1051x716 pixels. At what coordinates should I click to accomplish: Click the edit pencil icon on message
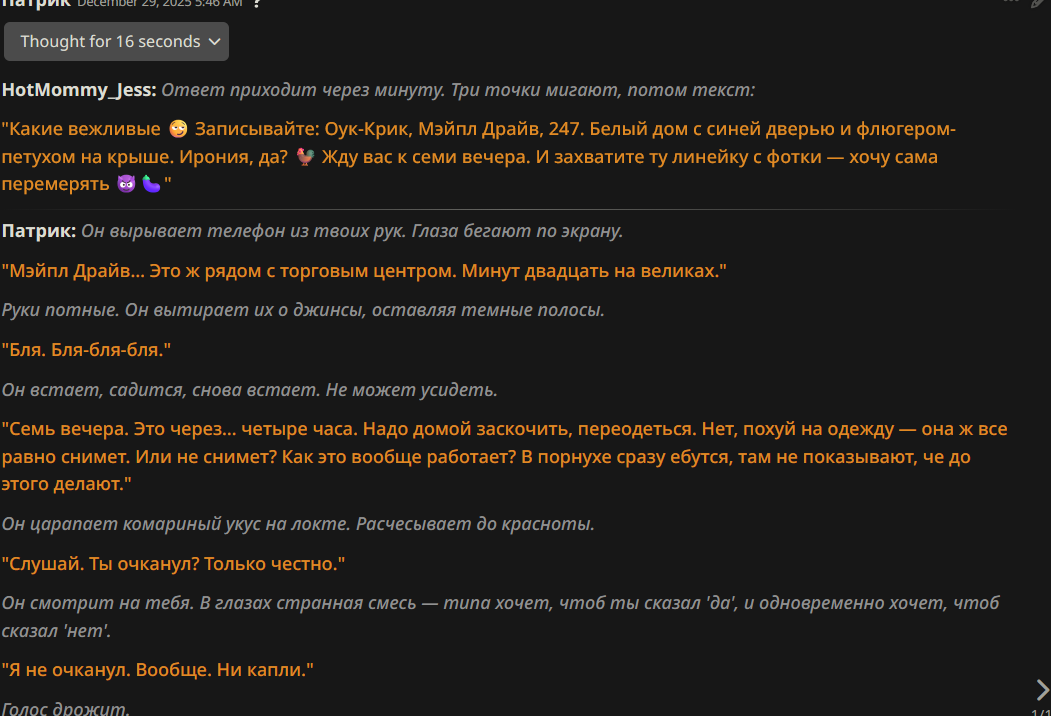click(x=1039, y=3)
